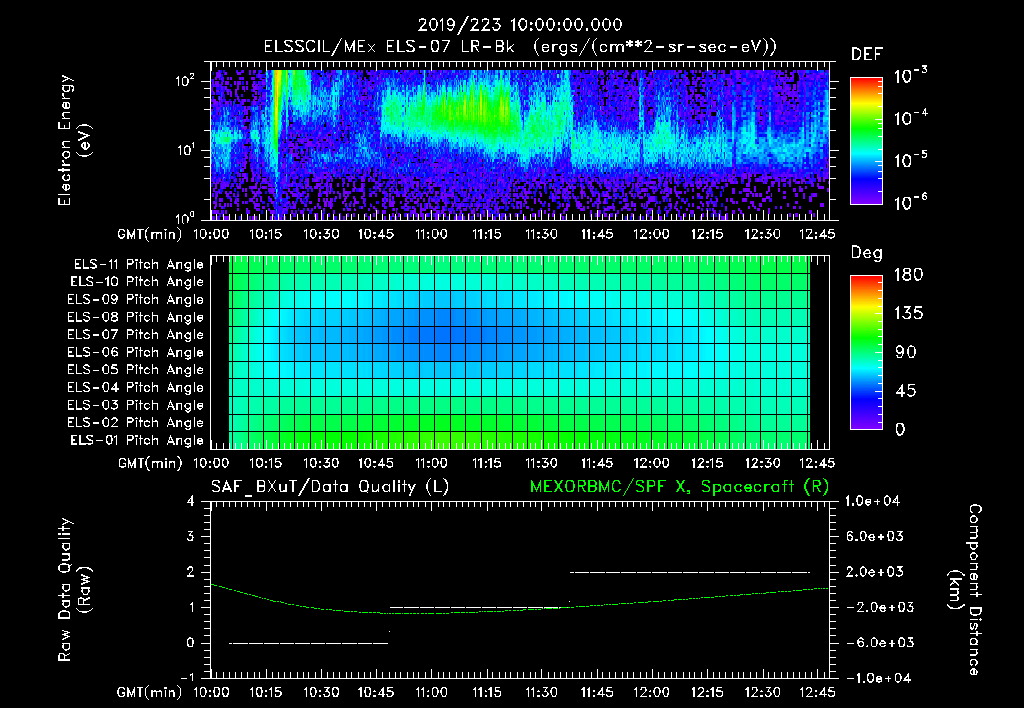Click the Deg pitch angle color bar
The height and width of the screenshot is (708, 1024).
tap(866, 352)
